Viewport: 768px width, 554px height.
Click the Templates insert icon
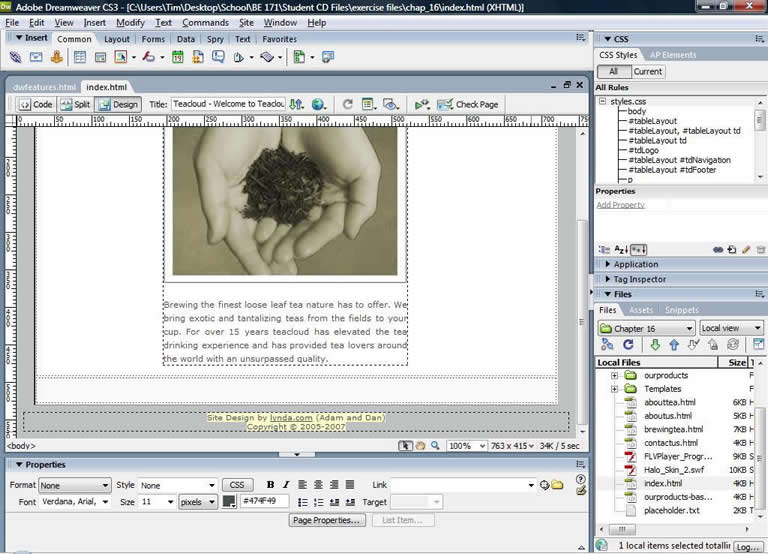click(x=299, y=57)
